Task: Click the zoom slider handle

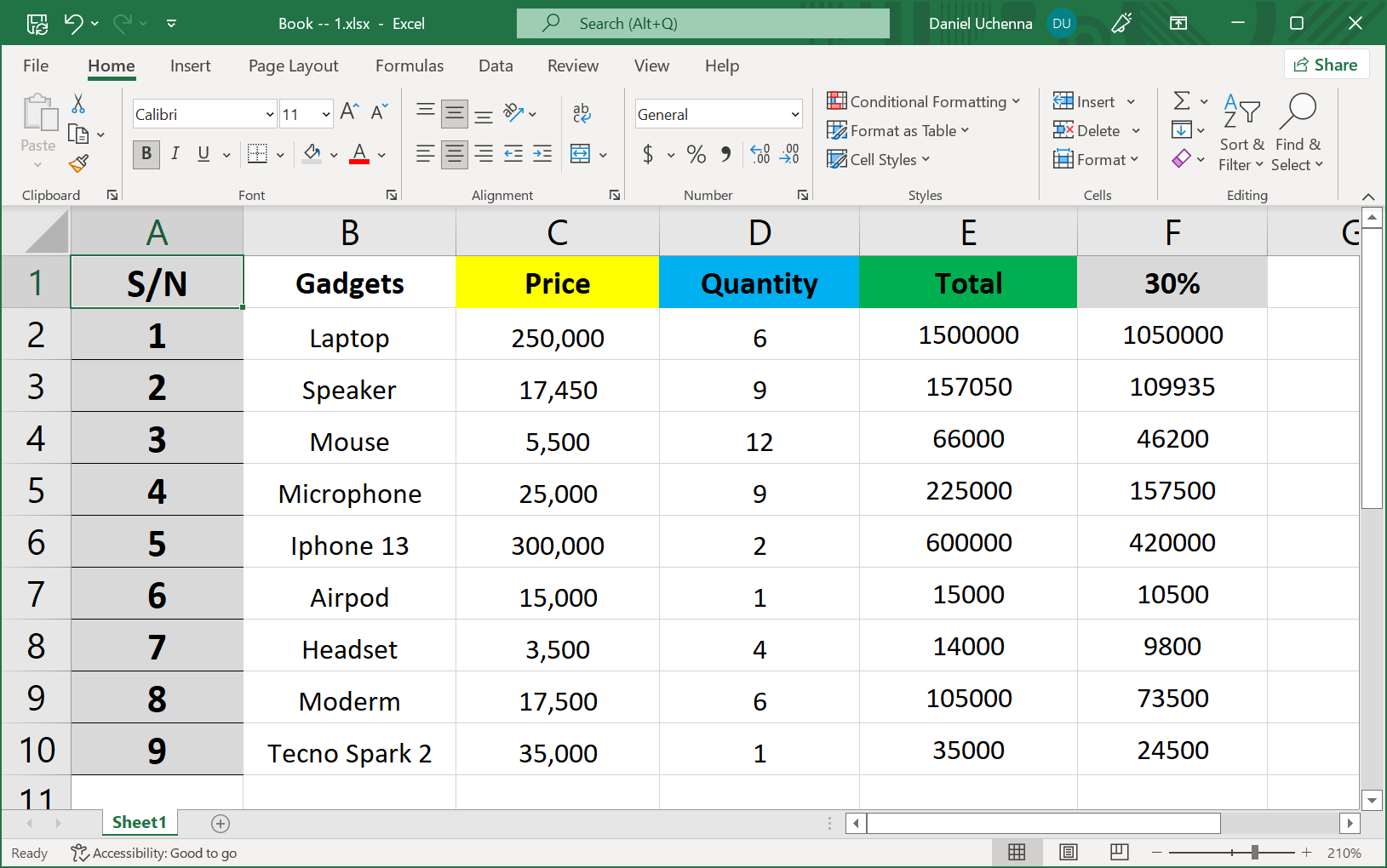Action: click(x=1254, y=852)
